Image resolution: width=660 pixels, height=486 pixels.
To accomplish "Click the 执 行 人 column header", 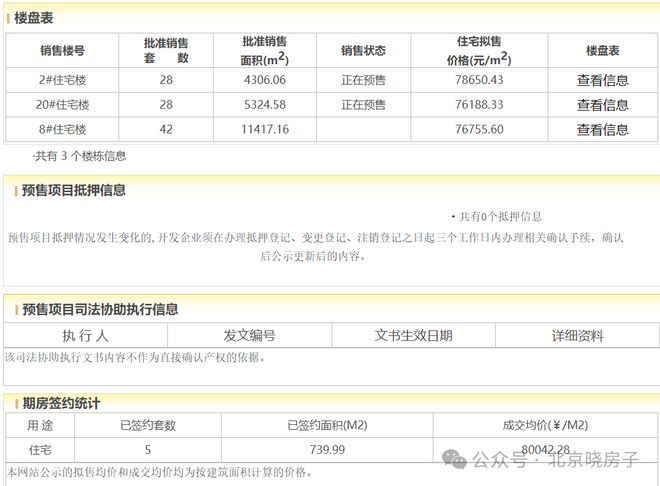I will (85, 336).
